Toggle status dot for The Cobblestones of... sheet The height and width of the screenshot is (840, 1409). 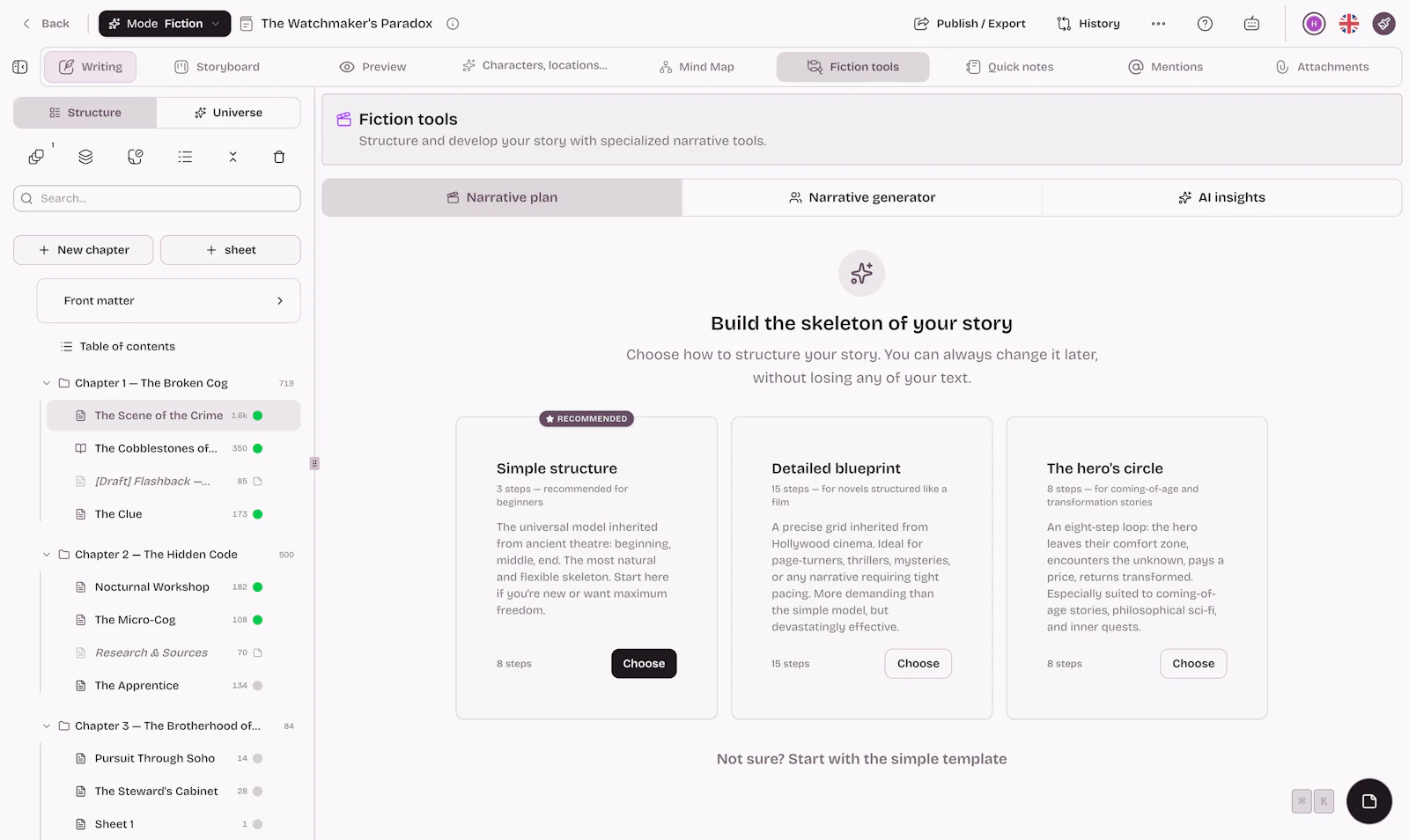tap(258, 448)
